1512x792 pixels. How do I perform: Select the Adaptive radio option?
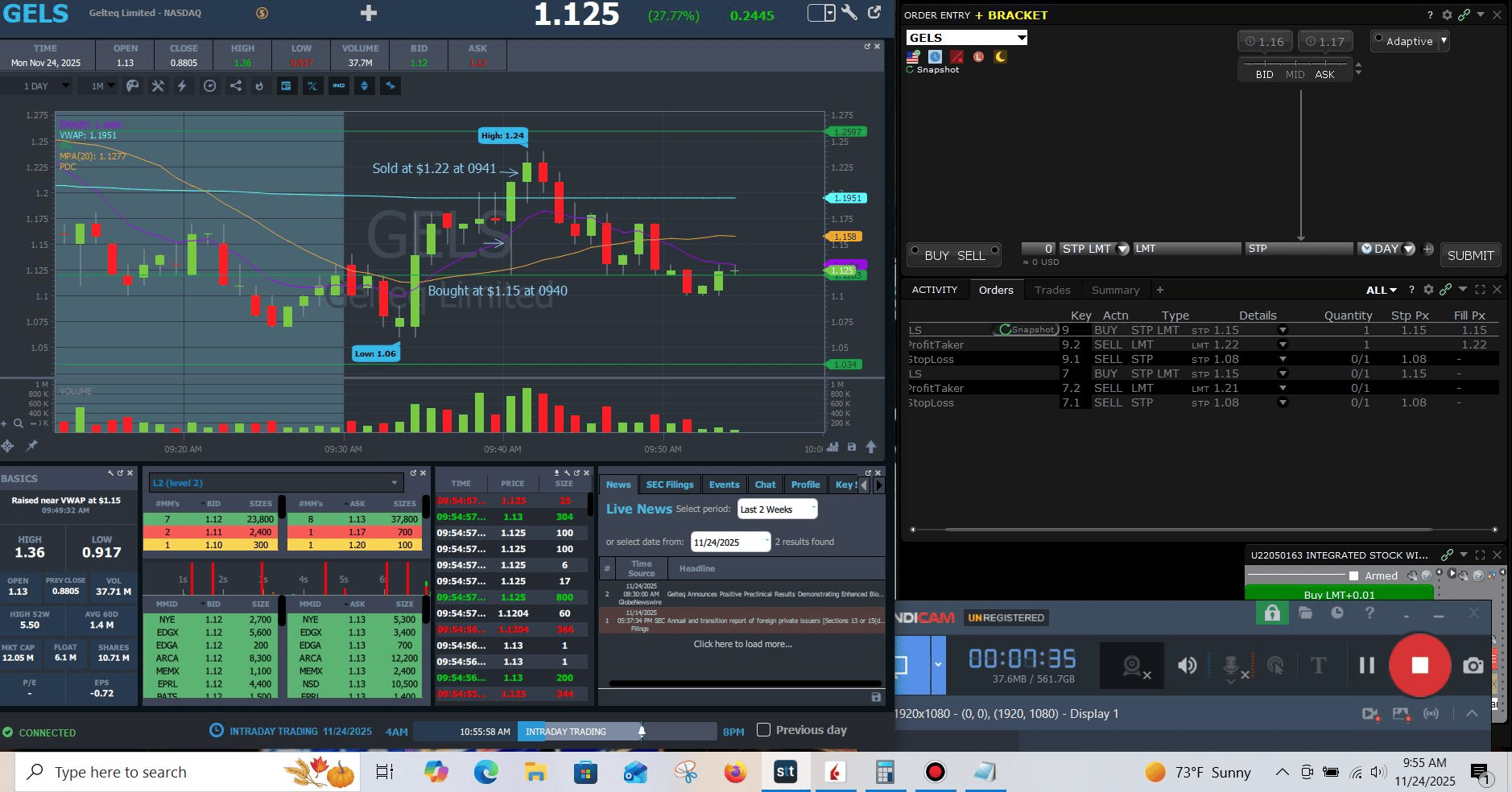(x=1378, y=39)
